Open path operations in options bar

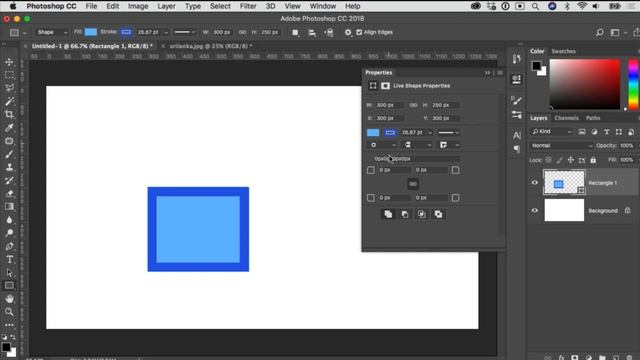pyautogui.click(x=295, y=33)
